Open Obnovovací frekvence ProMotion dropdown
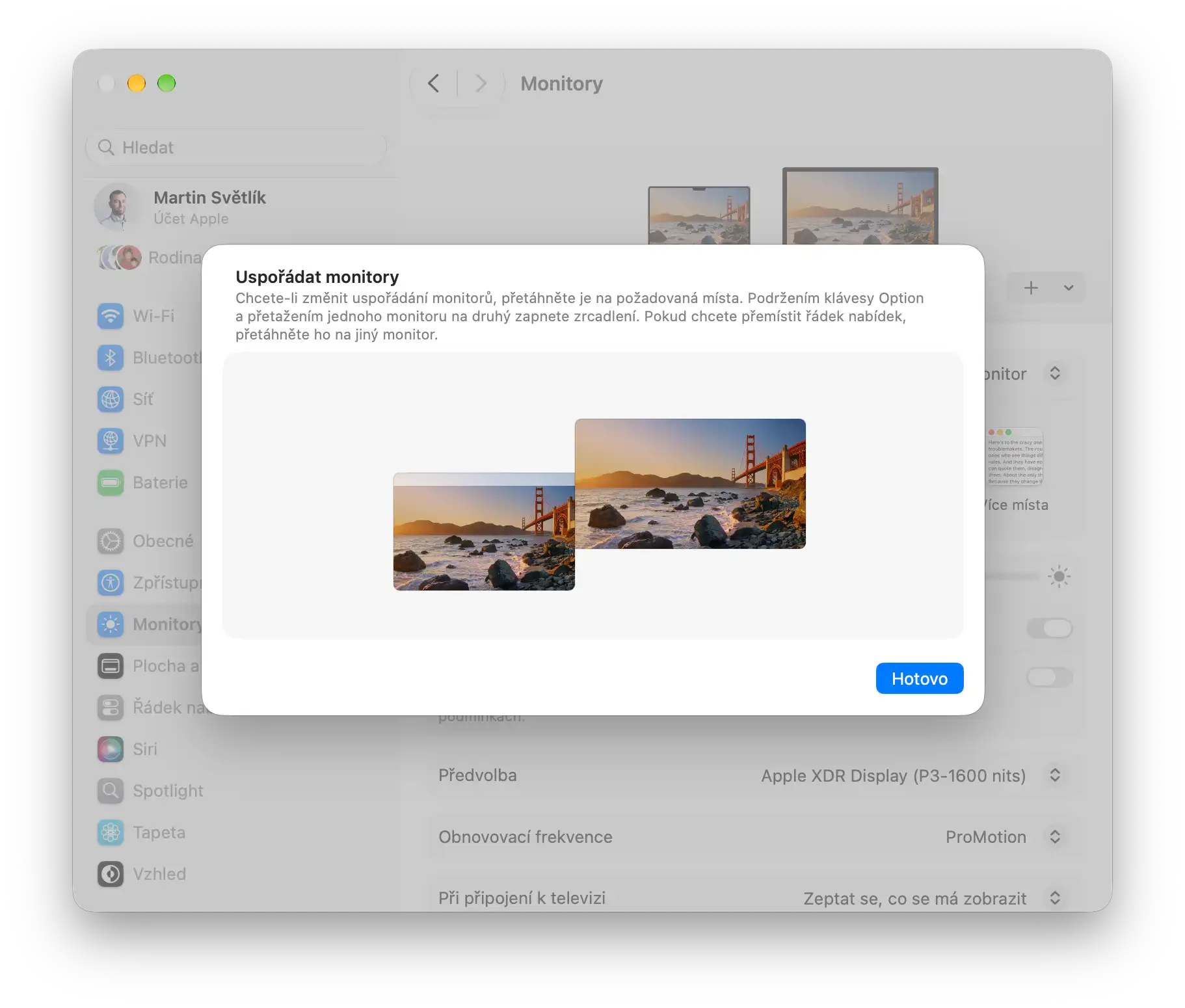 [x=1055, y=836]
